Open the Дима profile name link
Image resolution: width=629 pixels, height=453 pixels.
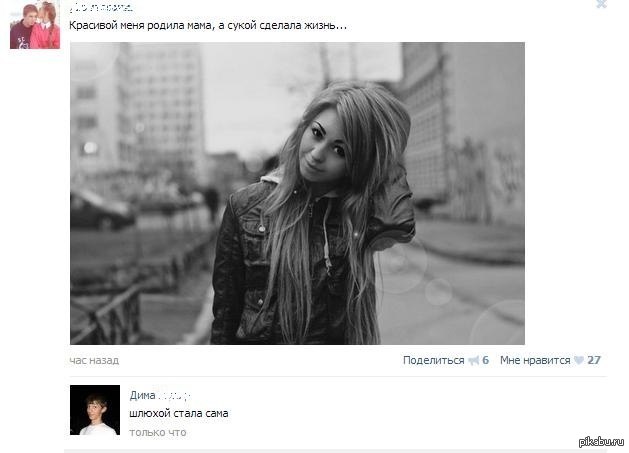142,395
